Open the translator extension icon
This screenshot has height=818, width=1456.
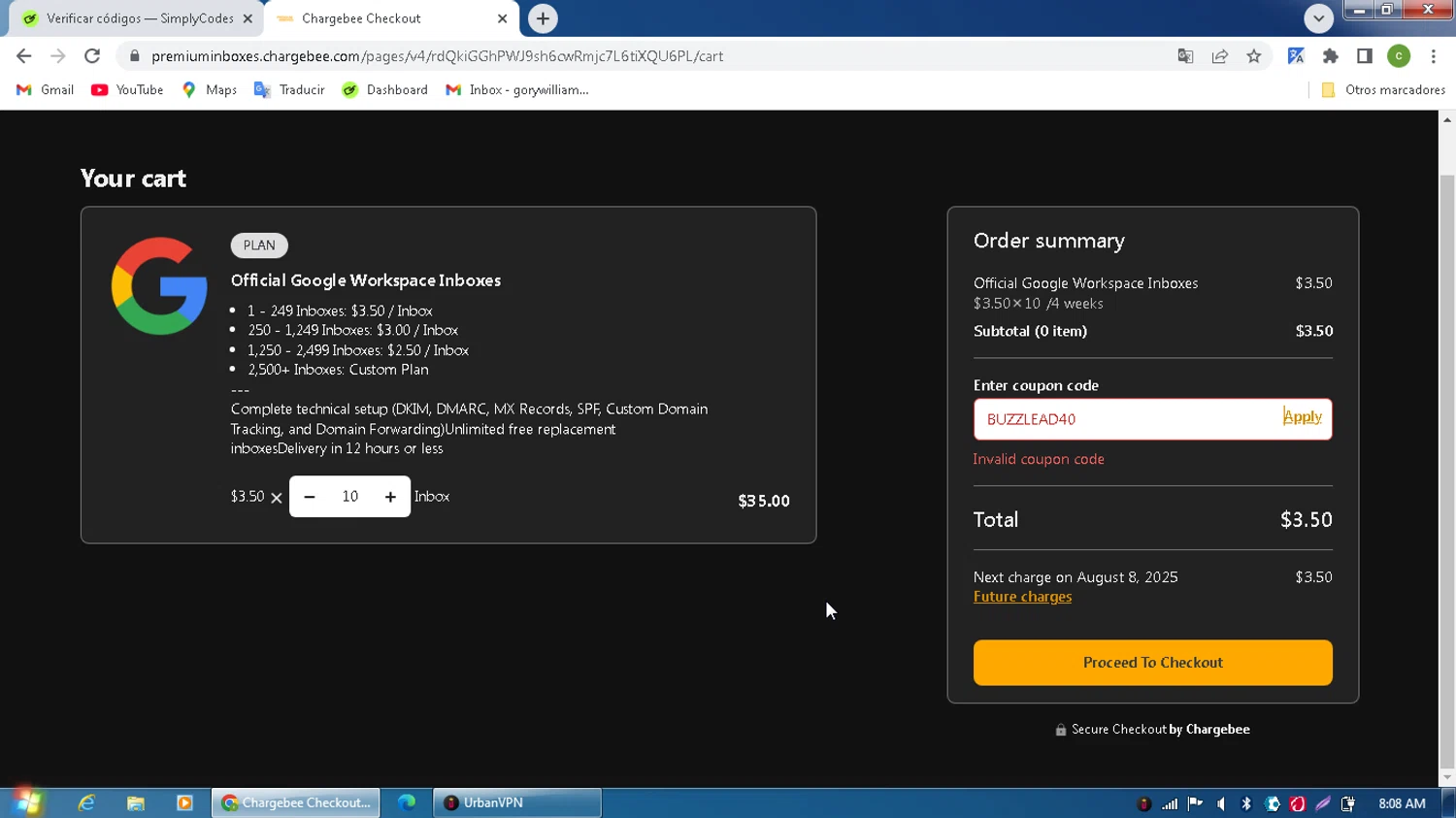point(1296,56)
